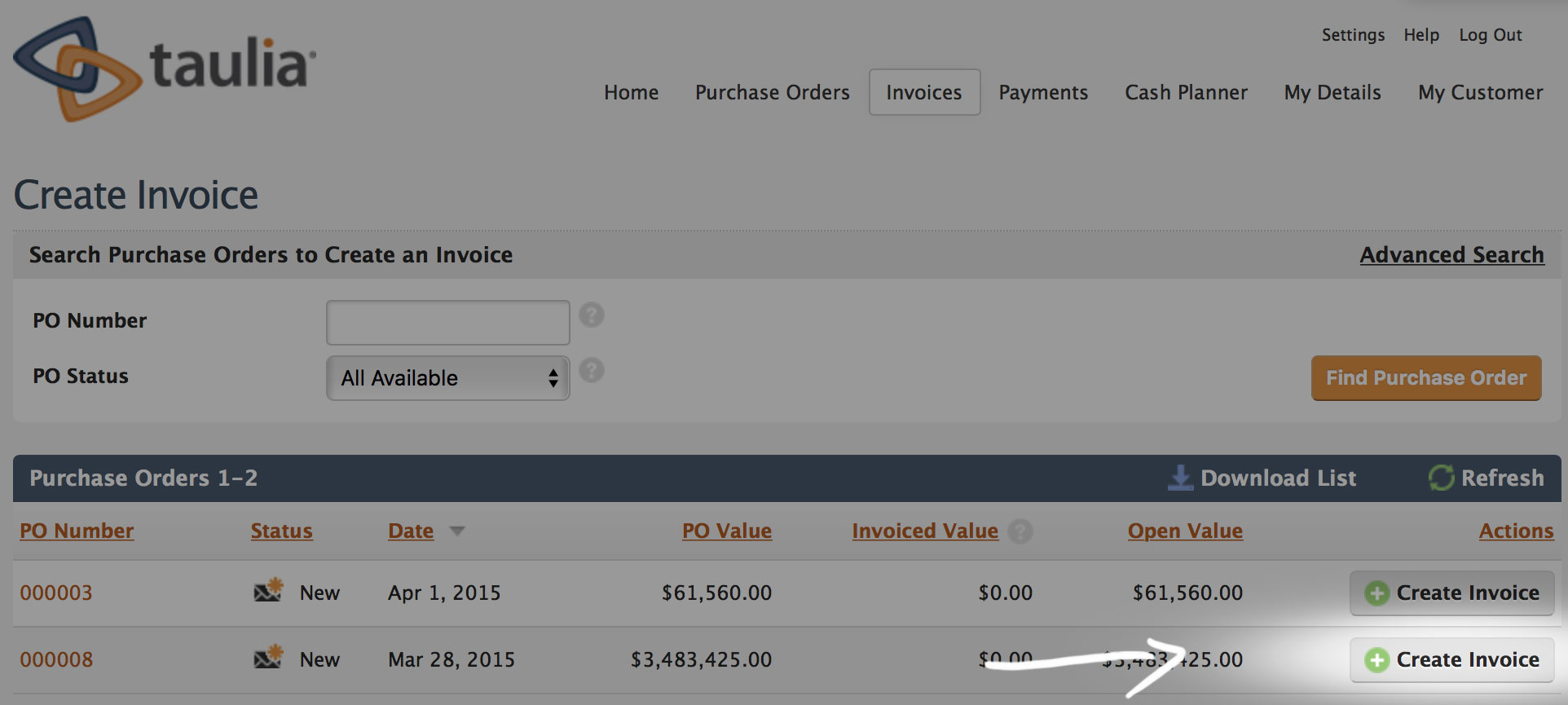This screenshot has width=1568, height=705.
Task: Click green plus icon for PO 000008
Action: 1377,660
